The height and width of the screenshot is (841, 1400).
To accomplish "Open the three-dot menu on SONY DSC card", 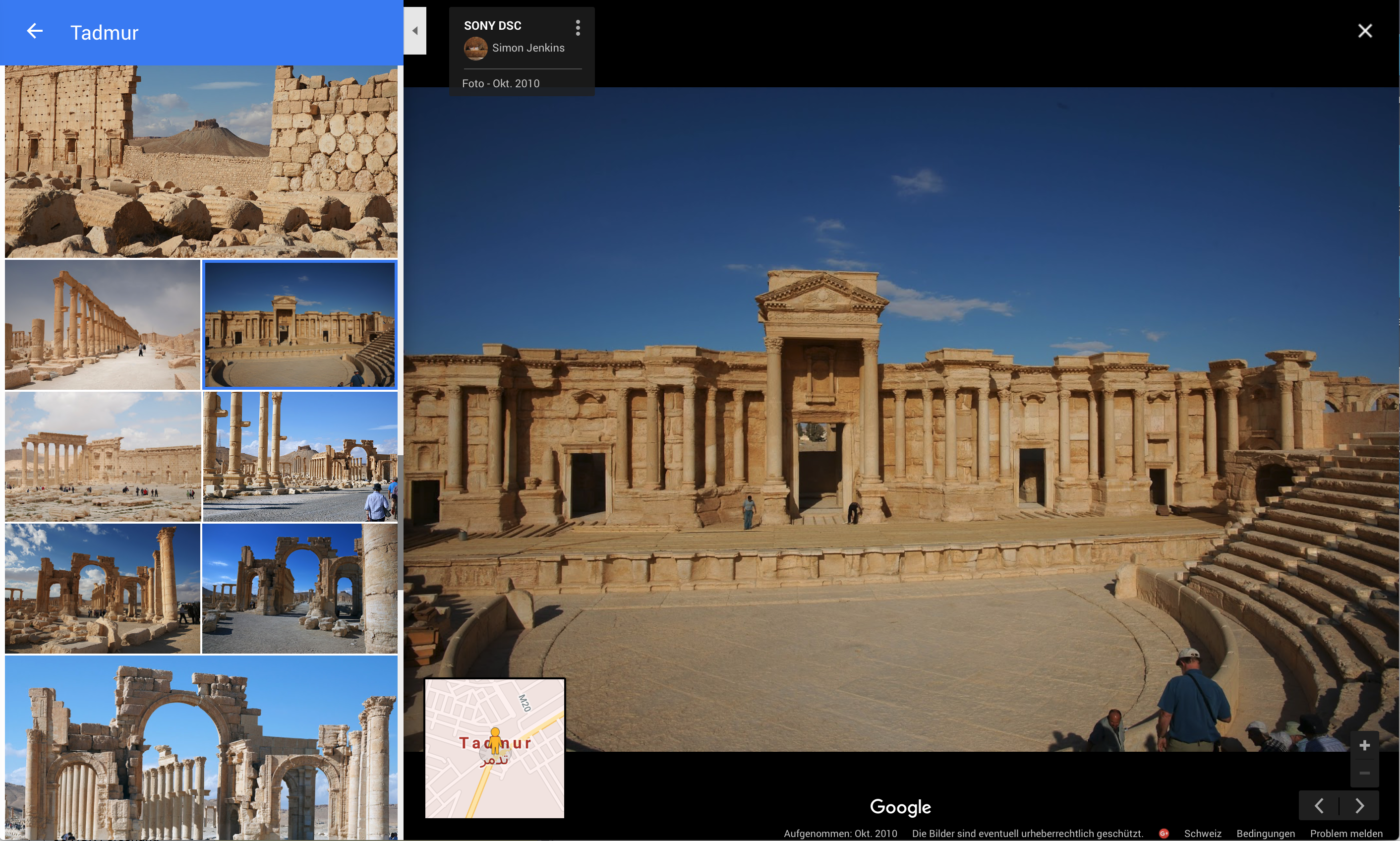I will click(x=577, y=27).
